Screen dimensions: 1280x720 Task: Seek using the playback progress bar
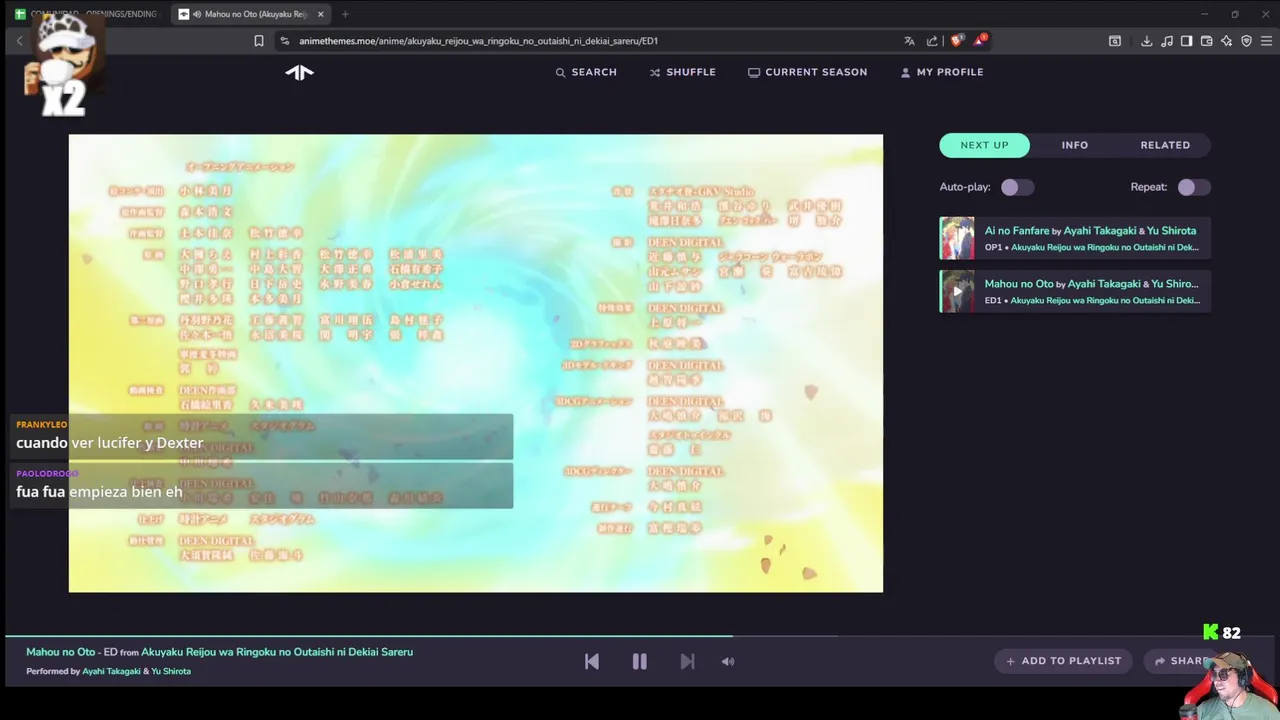(640, 636)
